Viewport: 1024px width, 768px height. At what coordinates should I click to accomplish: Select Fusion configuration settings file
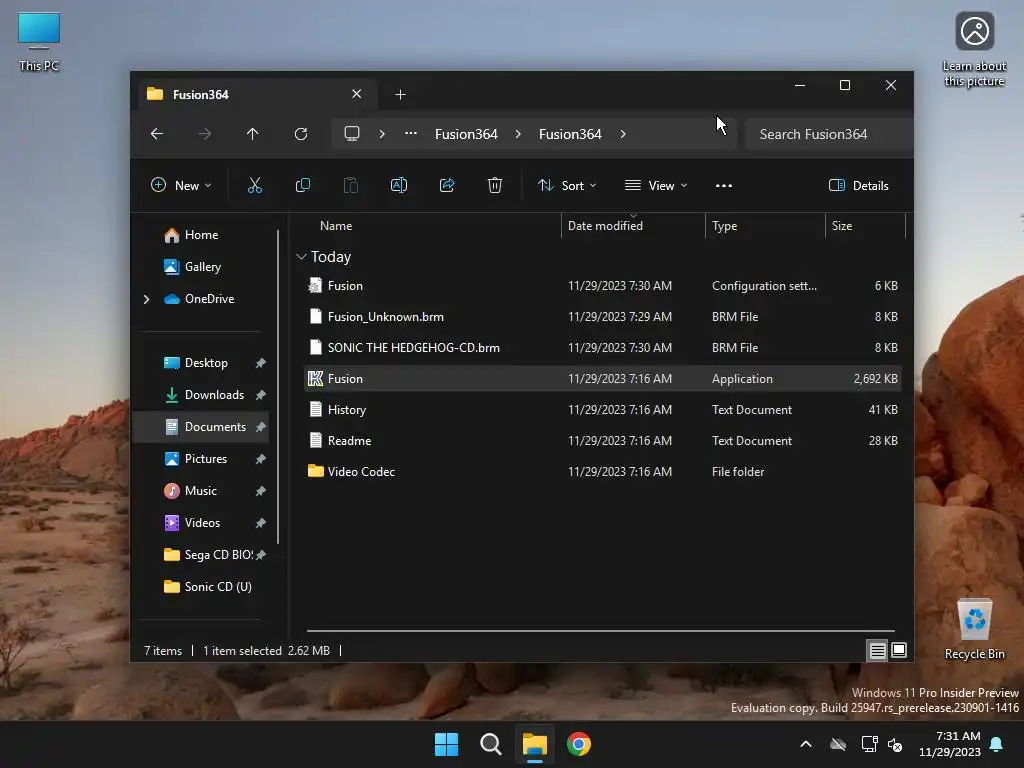(603, 286)
